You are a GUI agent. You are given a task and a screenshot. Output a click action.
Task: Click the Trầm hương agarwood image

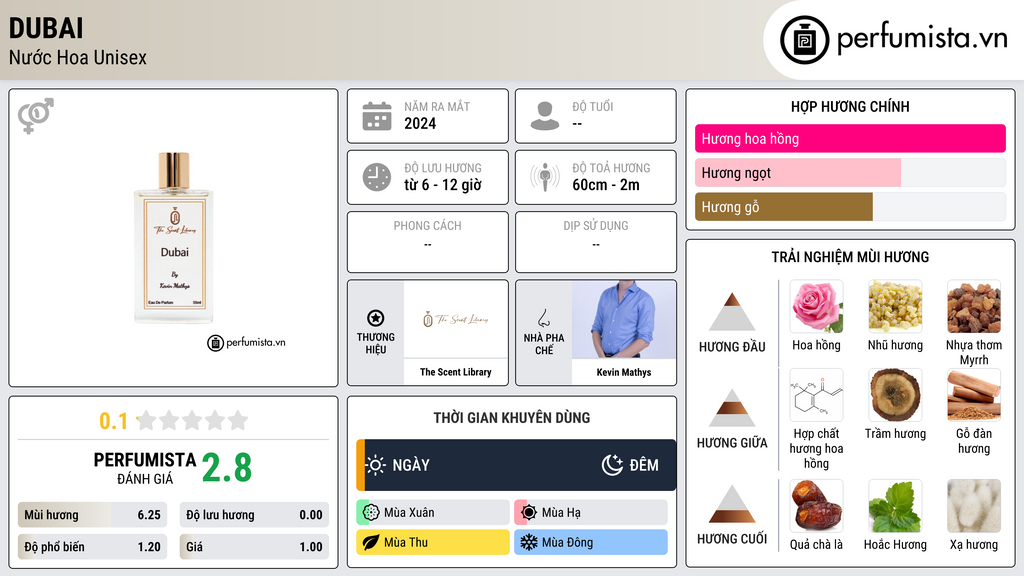point(895,394)
